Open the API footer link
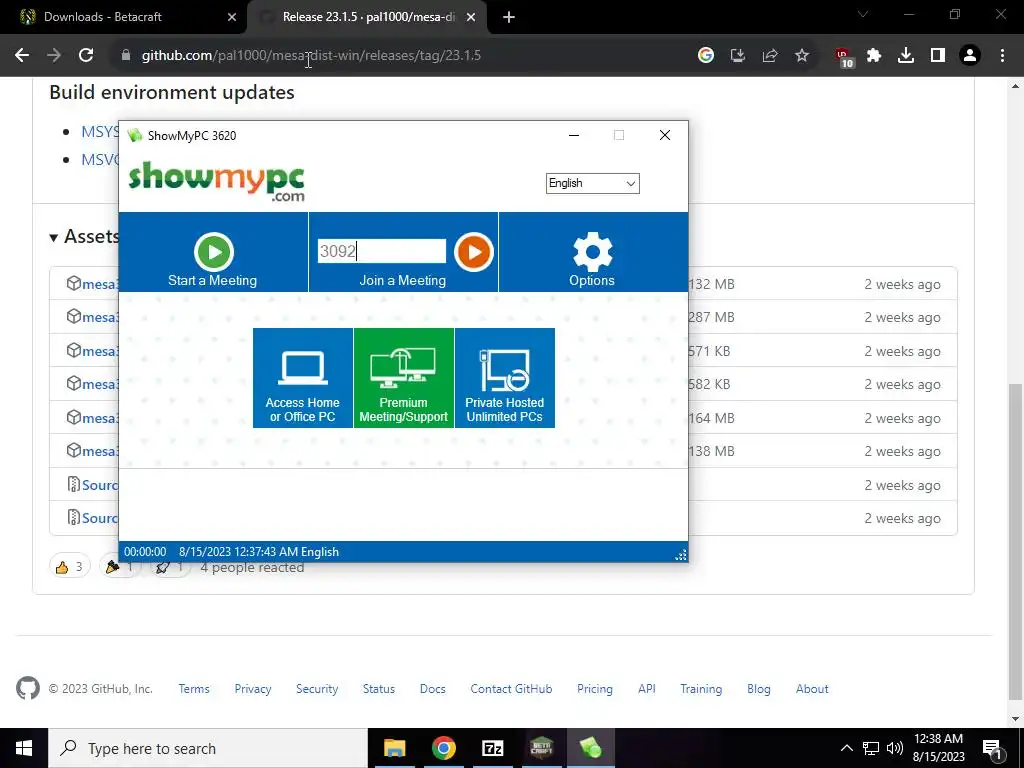This screenshot has height=768, width=1024. point(647,689)
